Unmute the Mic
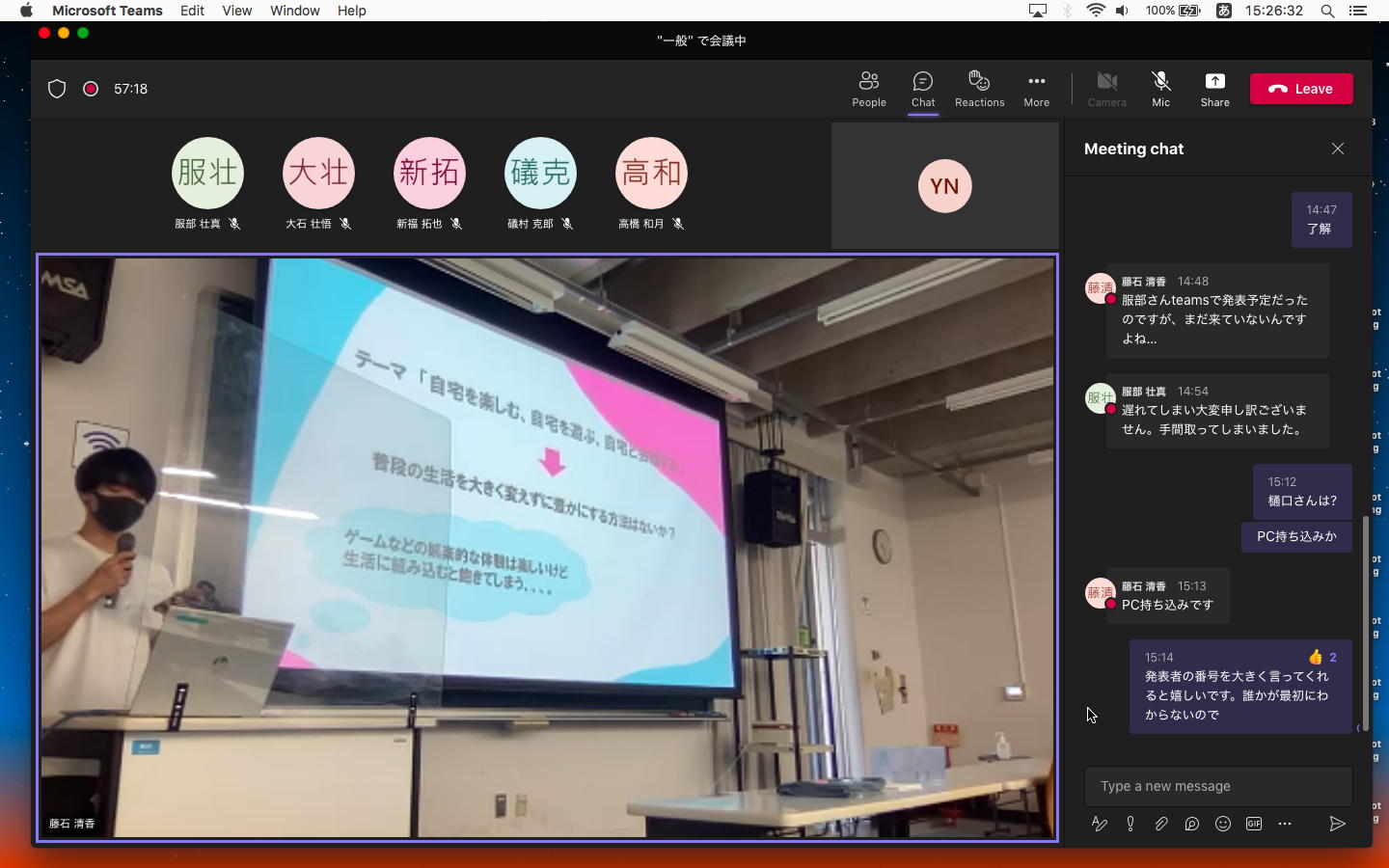 pyautogui.click(x=1160, y=89)
